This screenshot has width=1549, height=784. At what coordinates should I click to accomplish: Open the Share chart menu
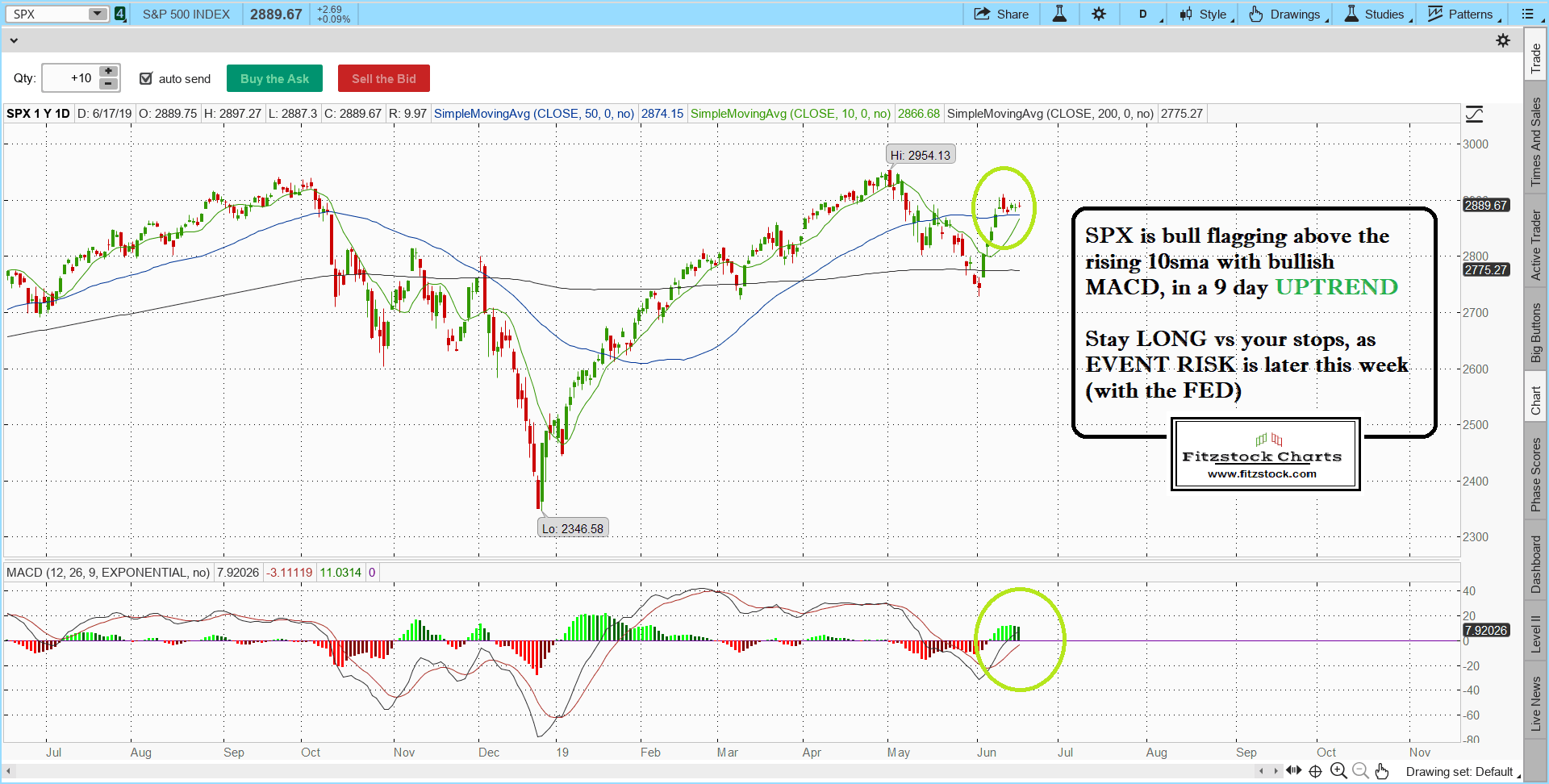click(x=1001, y=14)
